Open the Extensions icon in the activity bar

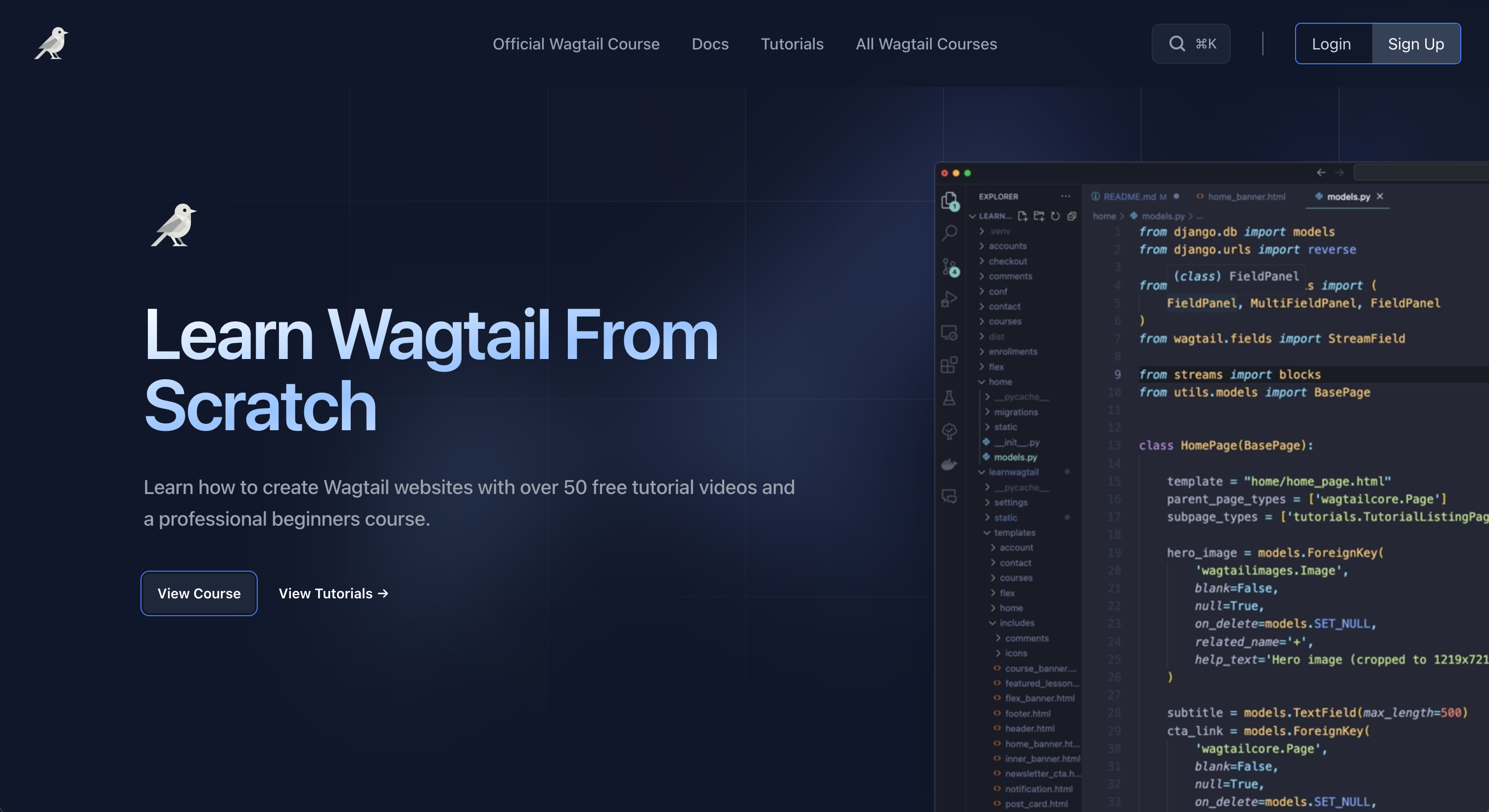[949, 364]
